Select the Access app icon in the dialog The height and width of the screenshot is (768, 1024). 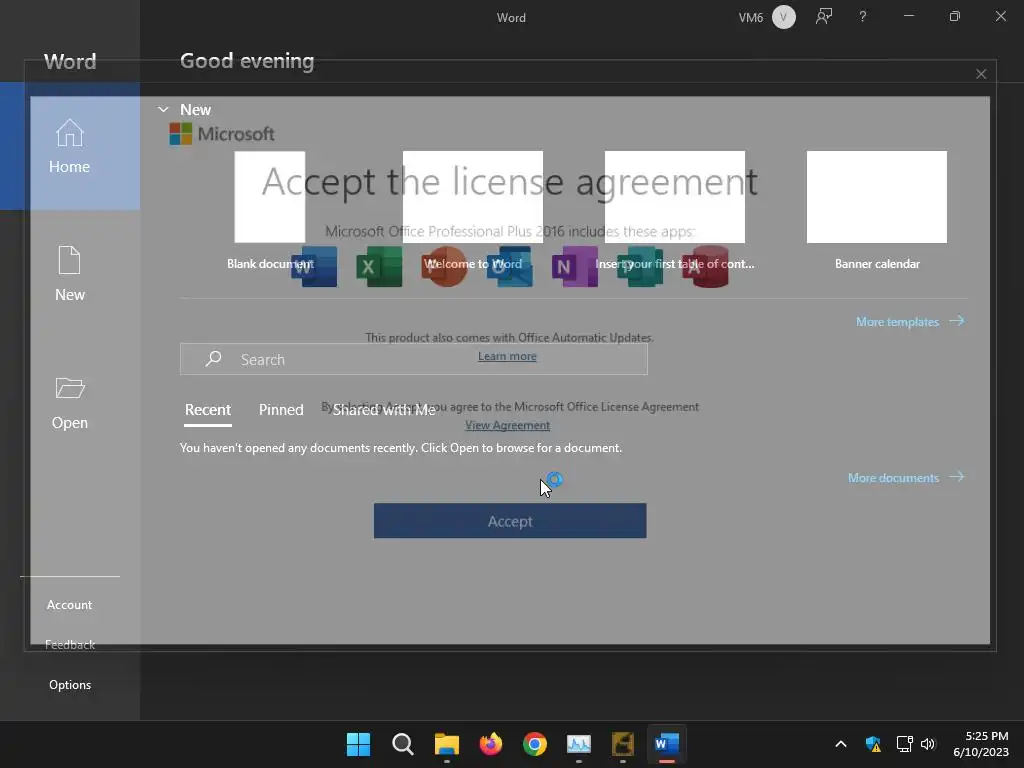(x=705, y=266)
